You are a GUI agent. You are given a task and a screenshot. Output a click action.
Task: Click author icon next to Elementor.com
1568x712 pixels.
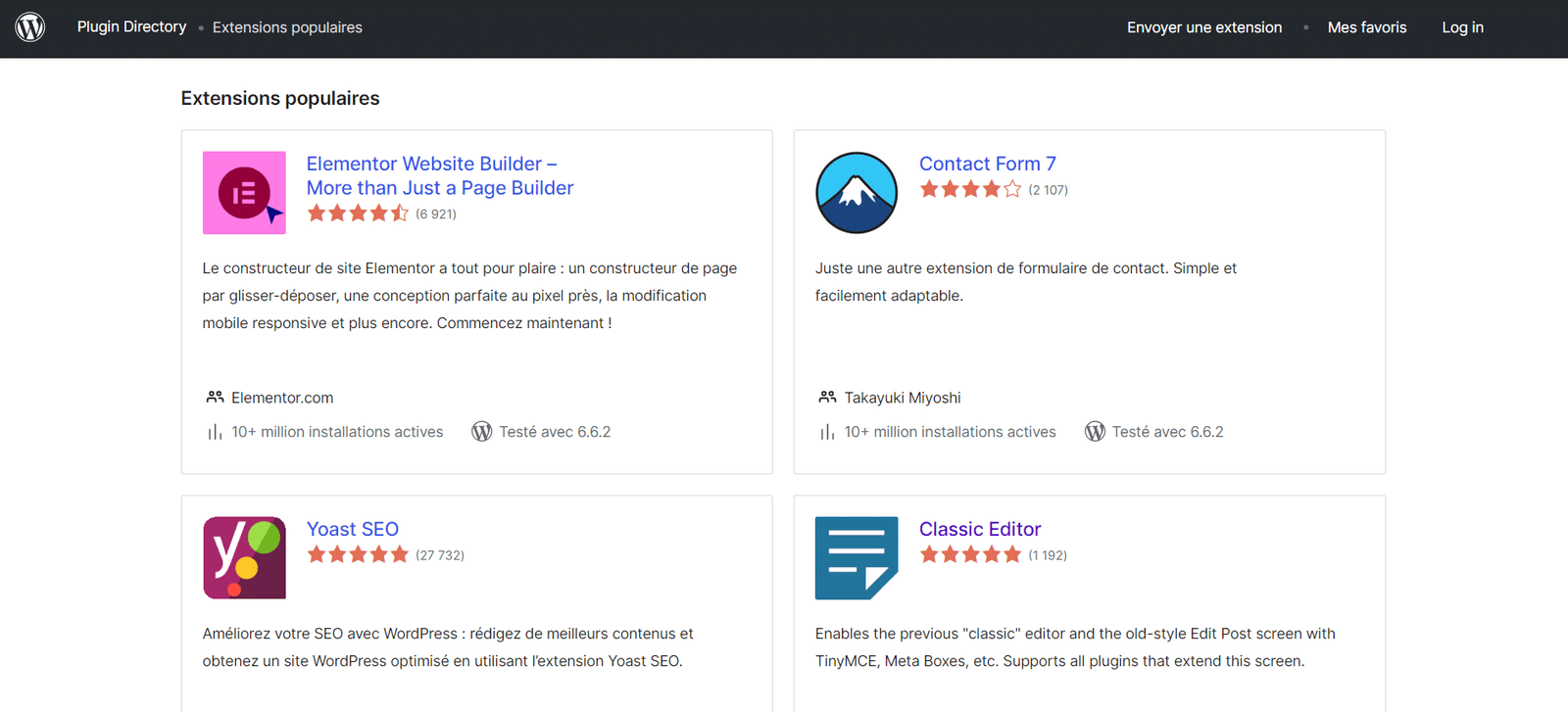215,398
